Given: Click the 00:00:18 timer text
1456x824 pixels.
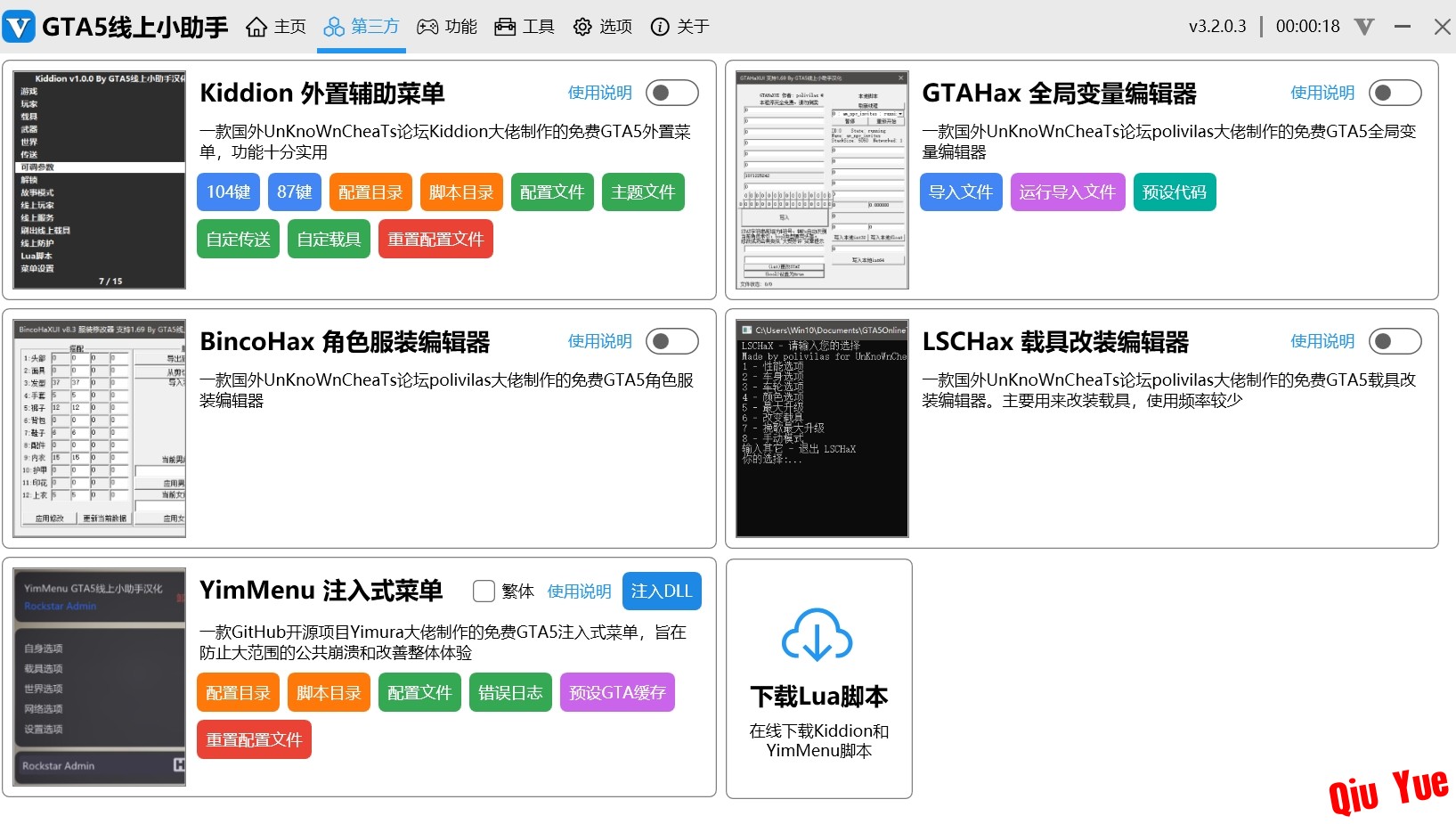Looking at the screenshot, I should click(x=1307, y=27).
